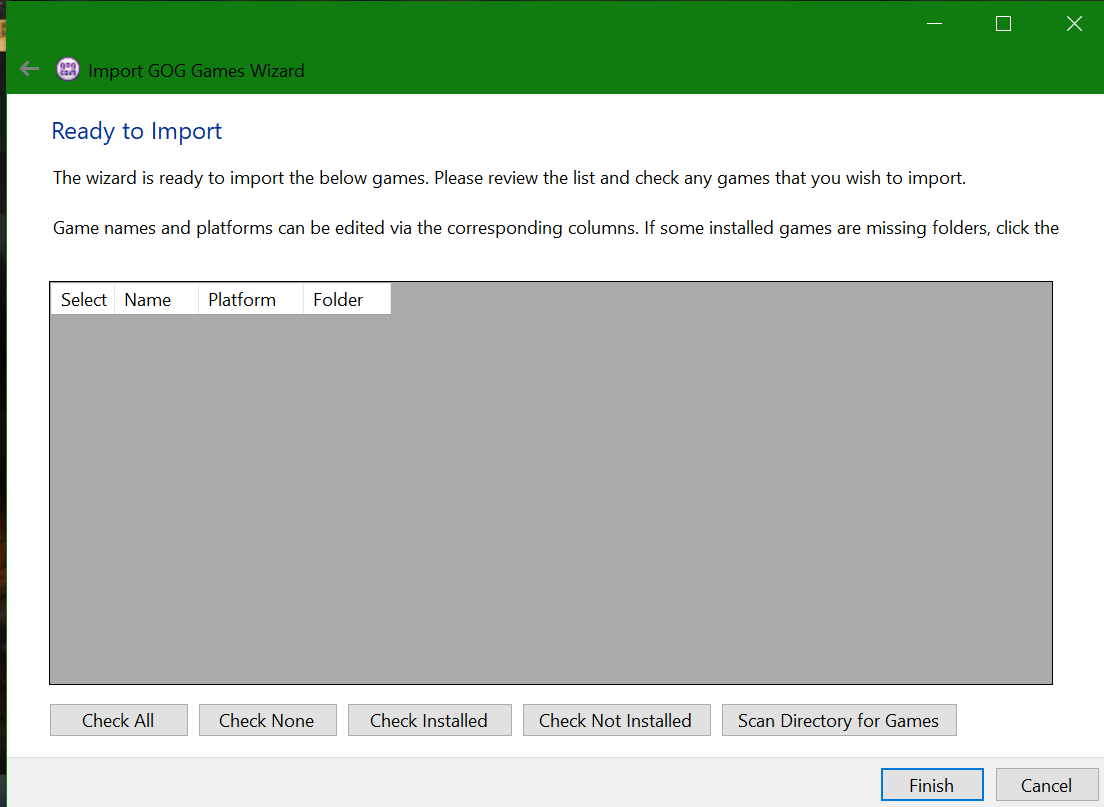
Task: Finish the import wizard
Action: (932, 784)
